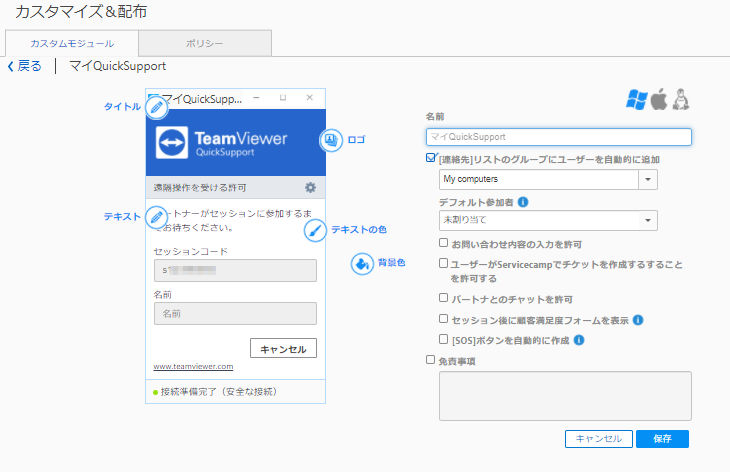
Task: Click info icon beside [SOS]ボタン option
Action: [579, 340]
